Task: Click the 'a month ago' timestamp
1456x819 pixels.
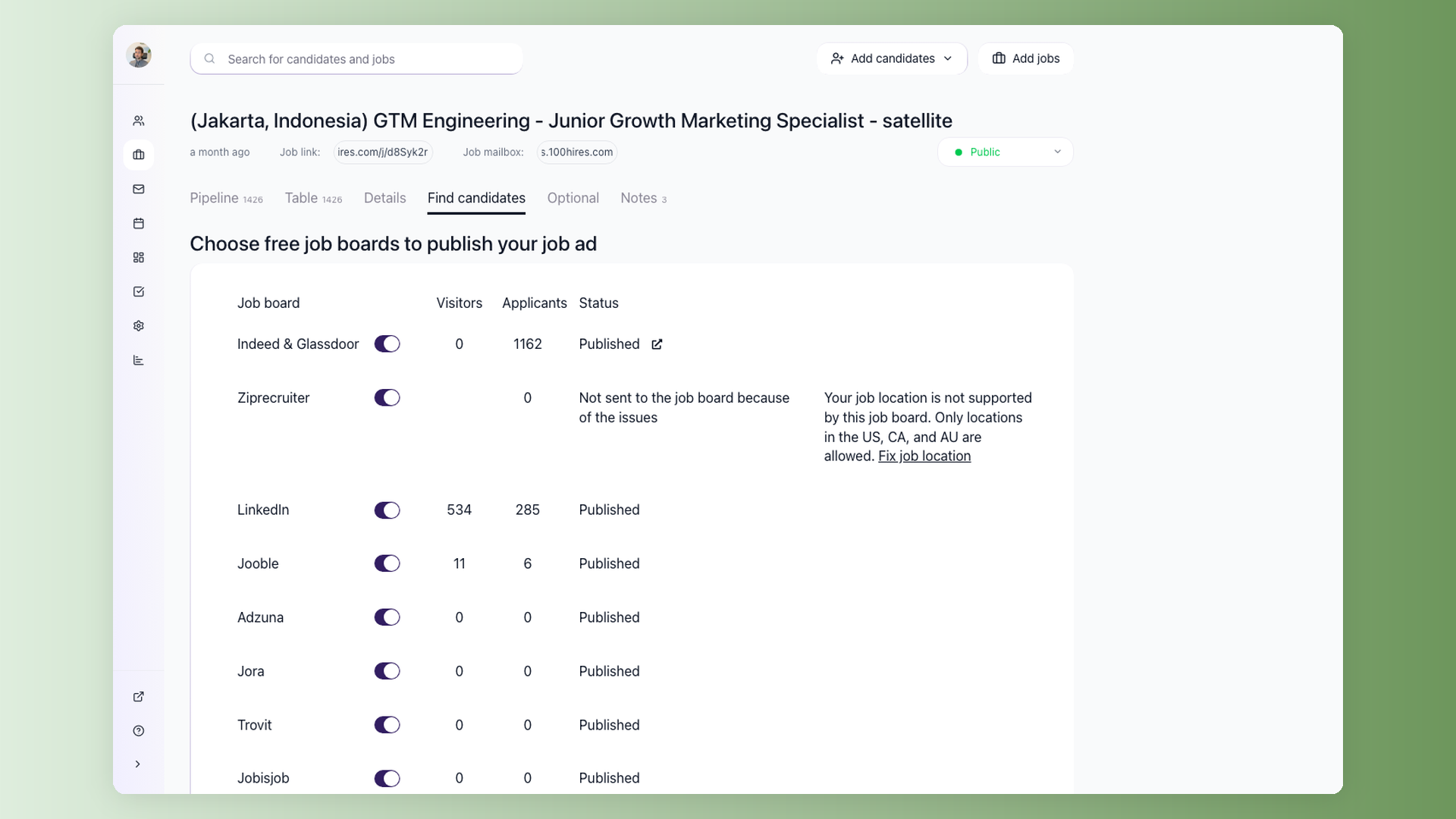Action: pos(220,152)
